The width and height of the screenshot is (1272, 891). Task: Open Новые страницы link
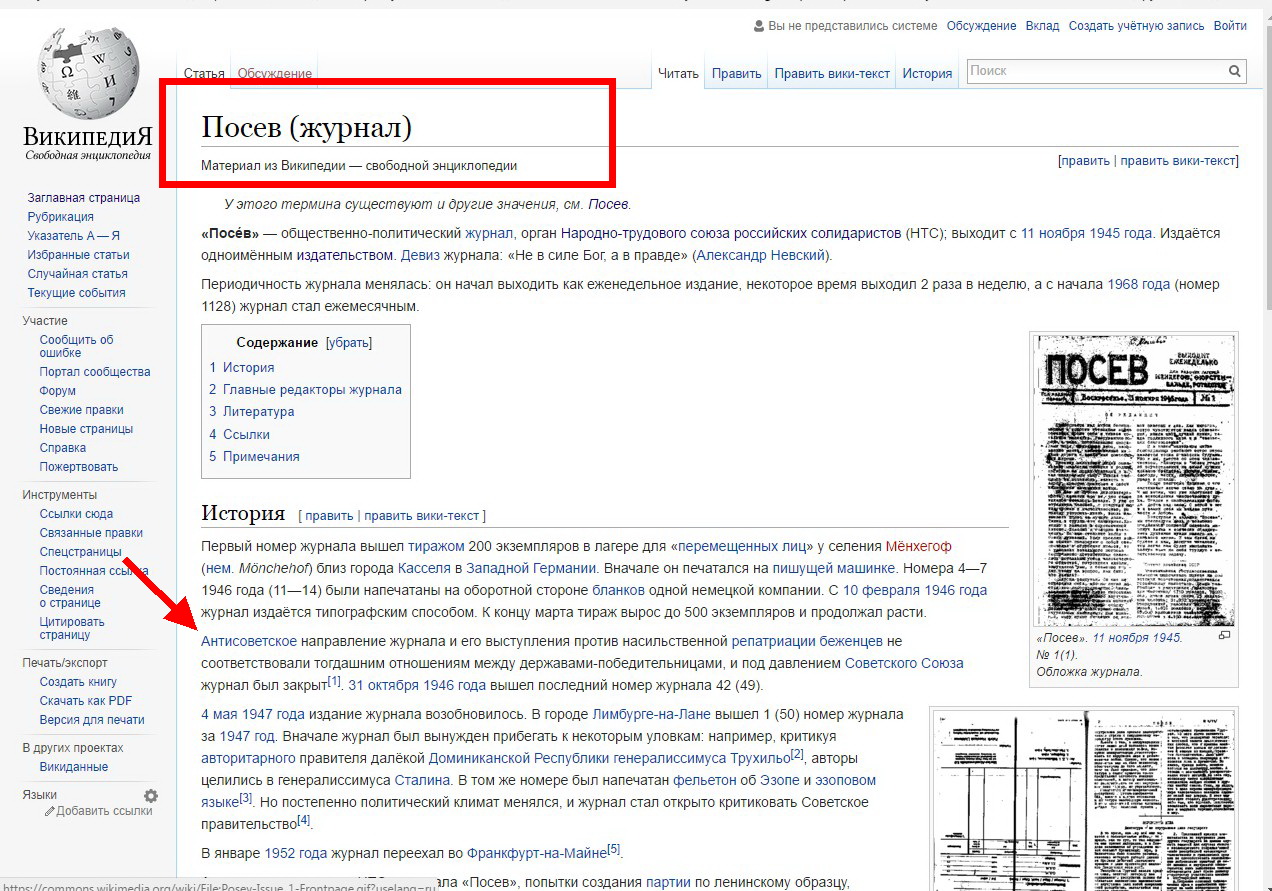click(86, 429)
